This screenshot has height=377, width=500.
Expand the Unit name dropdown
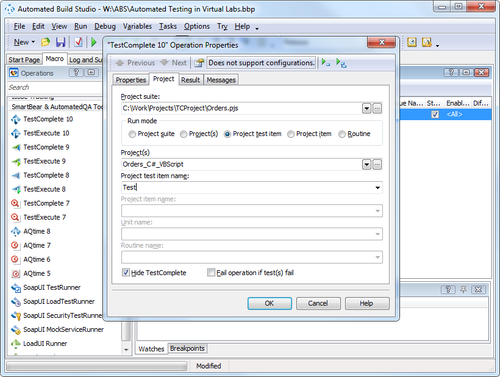point(377,234)
